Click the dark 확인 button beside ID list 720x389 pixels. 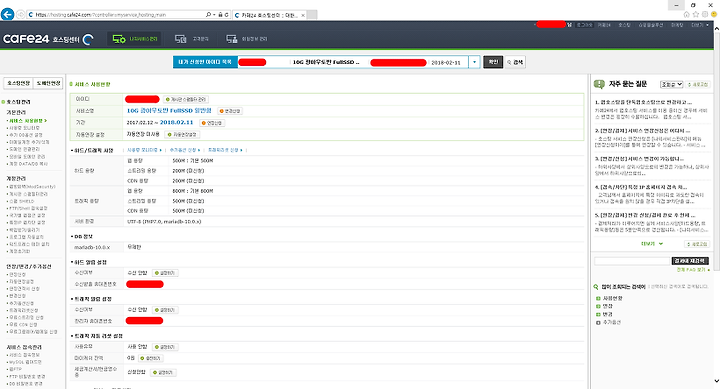(493, 62)
